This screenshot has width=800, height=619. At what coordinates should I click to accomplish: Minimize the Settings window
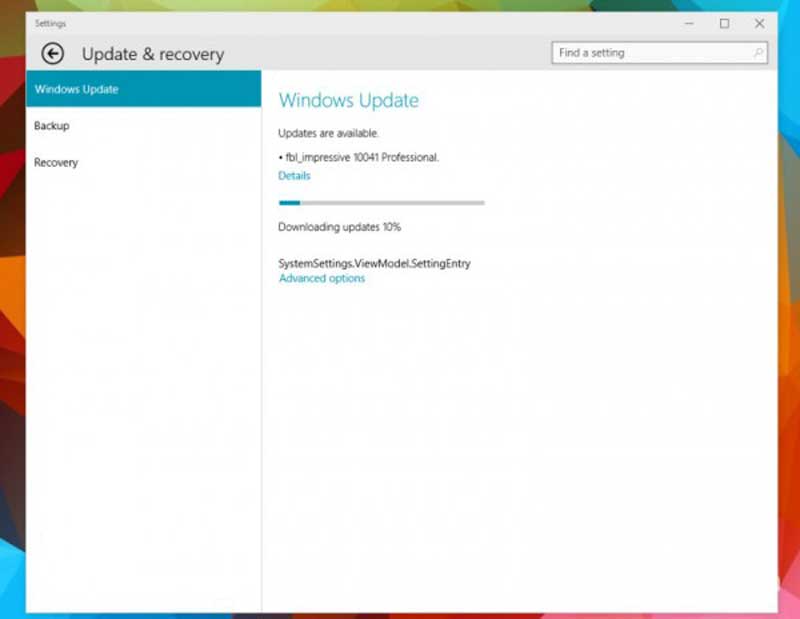click(x=689, y=23)
